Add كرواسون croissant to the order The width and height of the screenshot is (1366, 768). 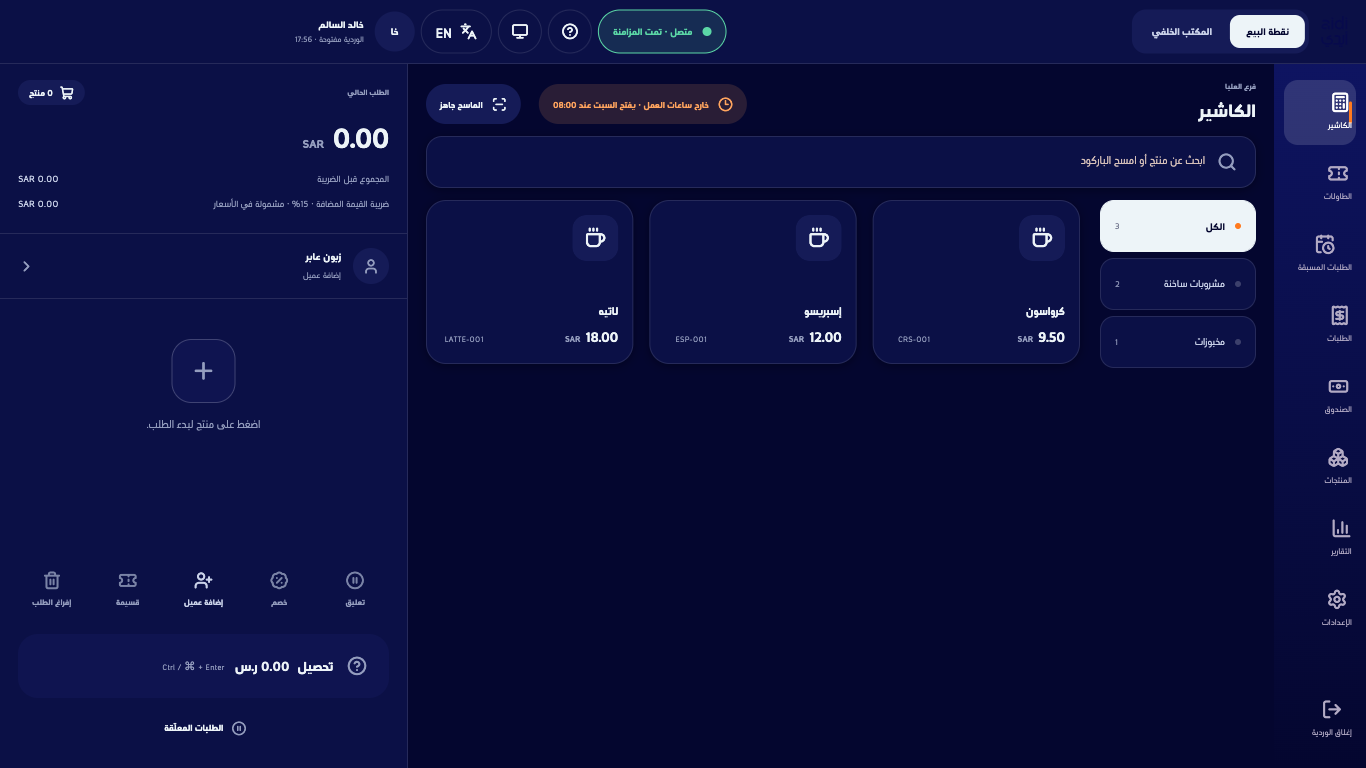pyautogui.click(x=976, y=282)
